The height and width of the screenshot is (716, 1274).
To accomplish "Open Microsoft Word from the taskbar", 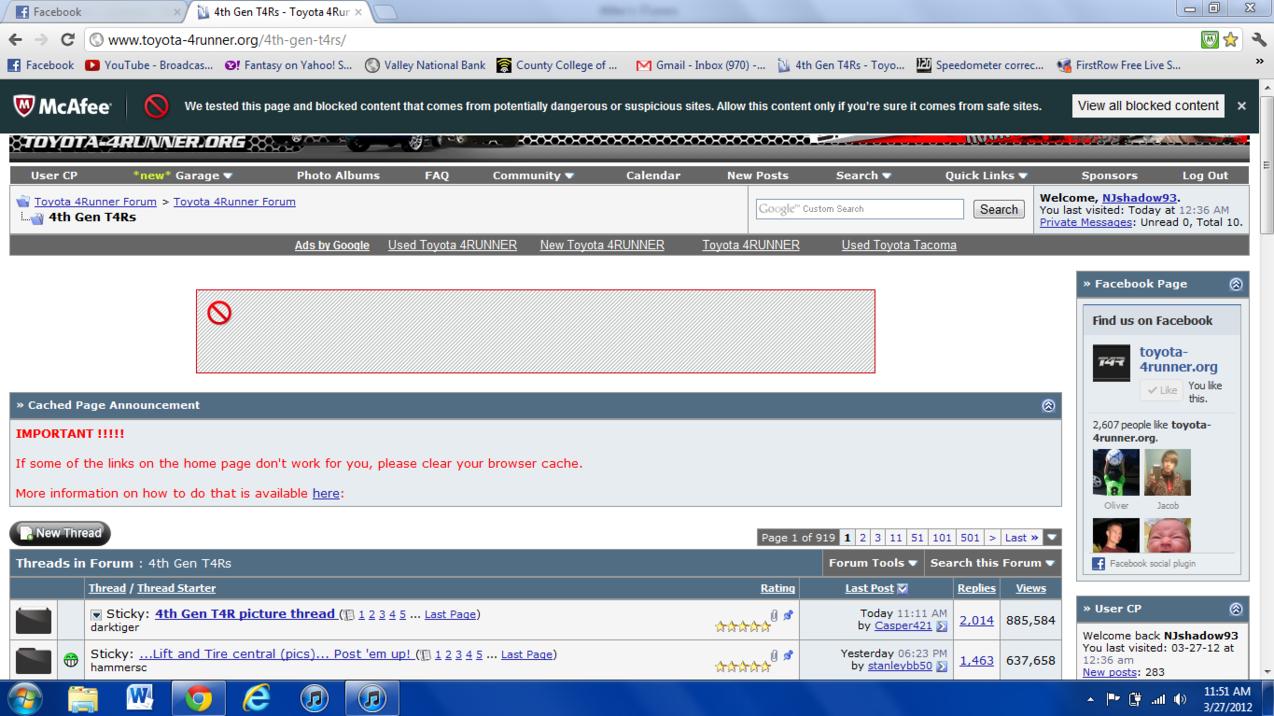I will [x=140, y=698].
